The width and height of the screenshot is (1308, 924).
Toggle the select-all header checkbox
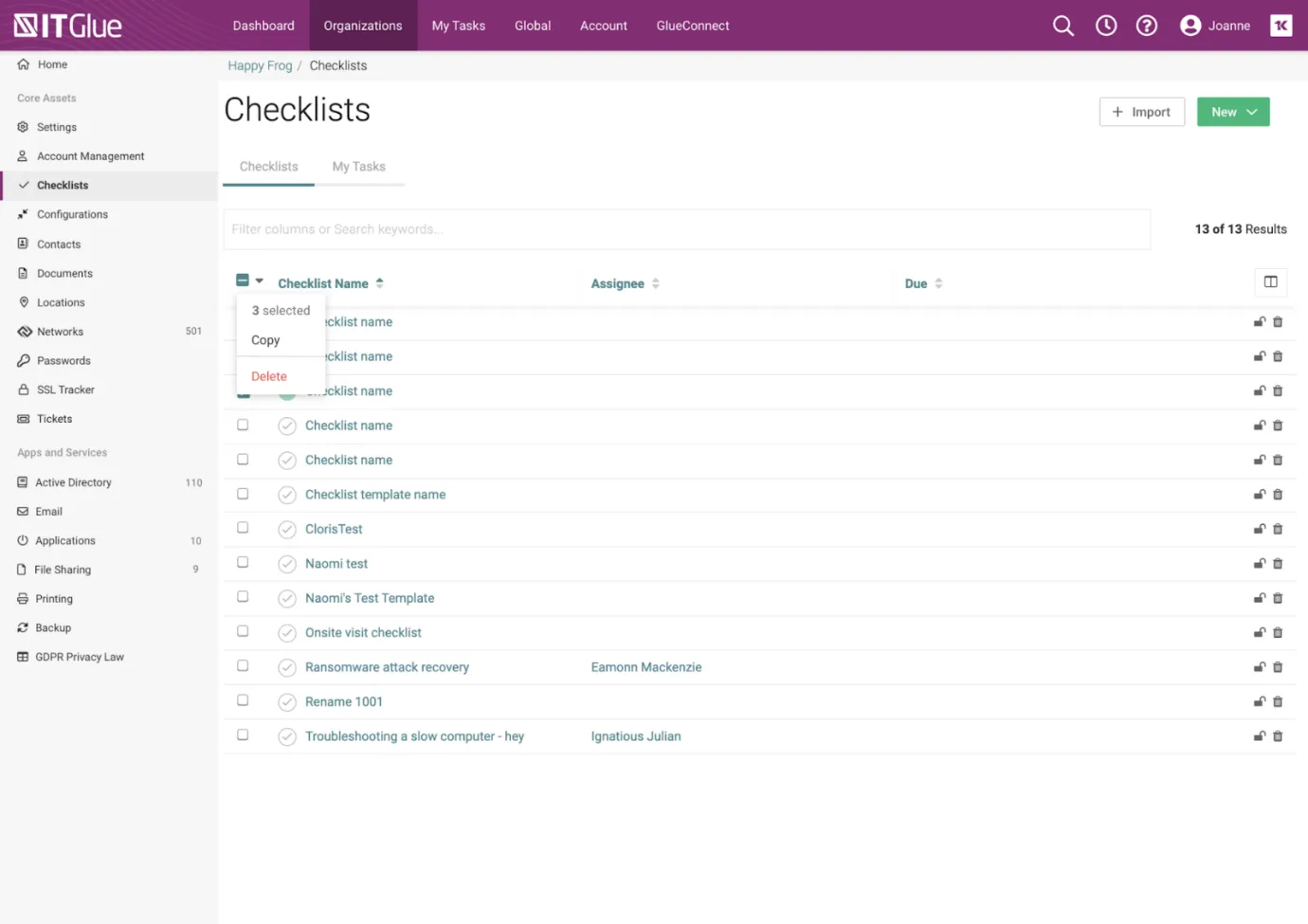(x=243, y=281)
